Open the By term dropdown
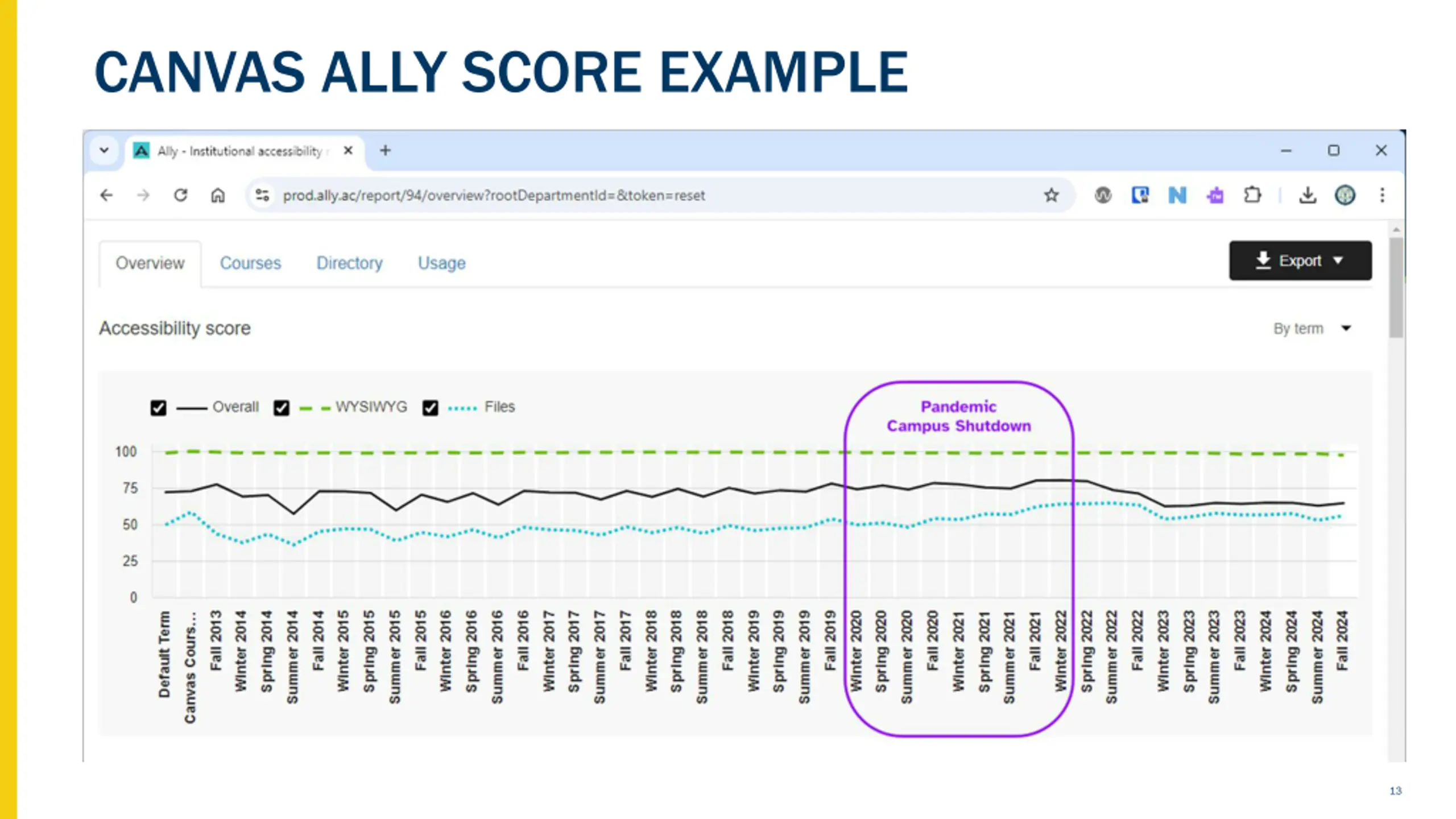Screen dimensions: 1456x819 [1312, 328]
